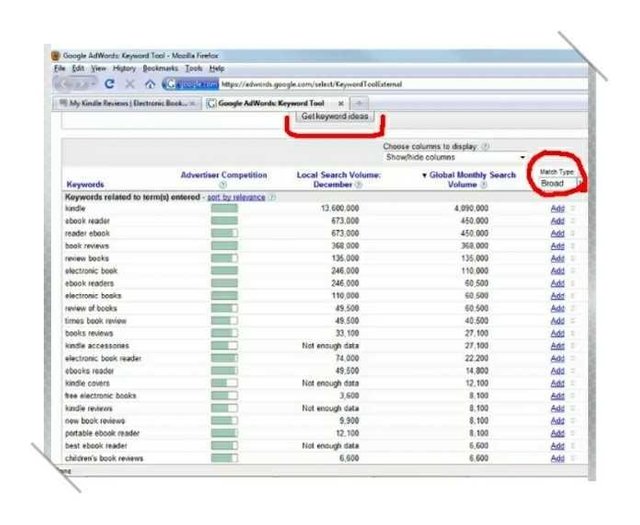Image resolution: width=640 pixels, height=525 pixels.
Task: Sort by Advertiser Competition column
Action: tap(224, 175)
